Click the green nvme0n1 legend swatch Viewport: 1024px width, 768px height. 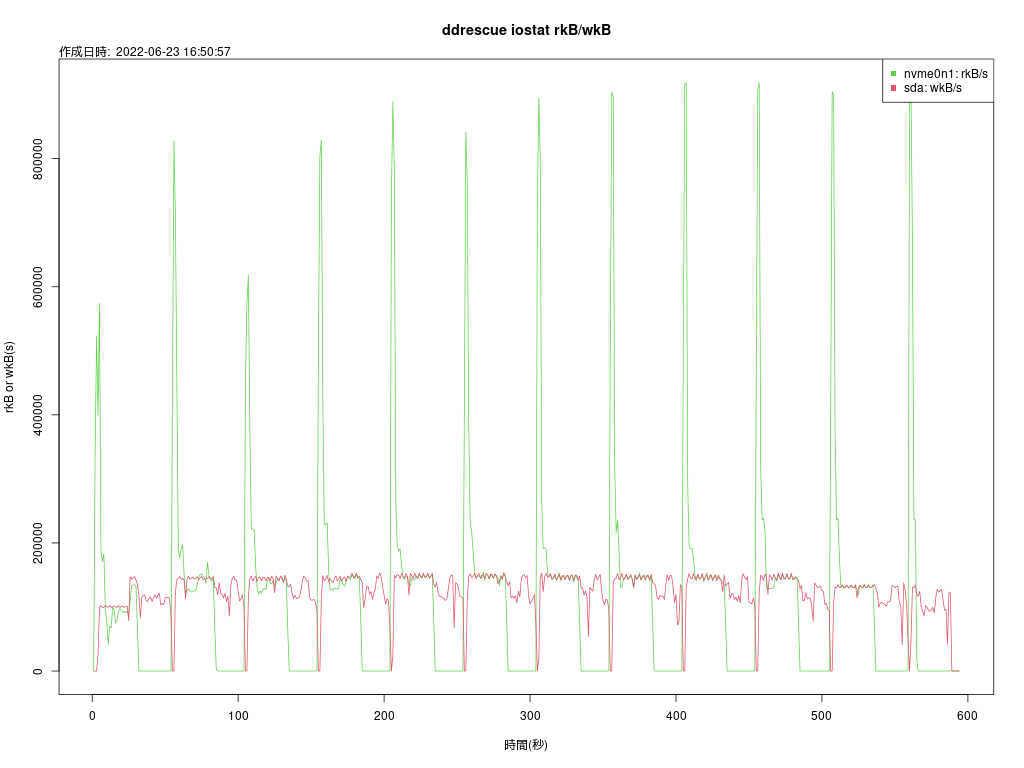coord(893,74)
